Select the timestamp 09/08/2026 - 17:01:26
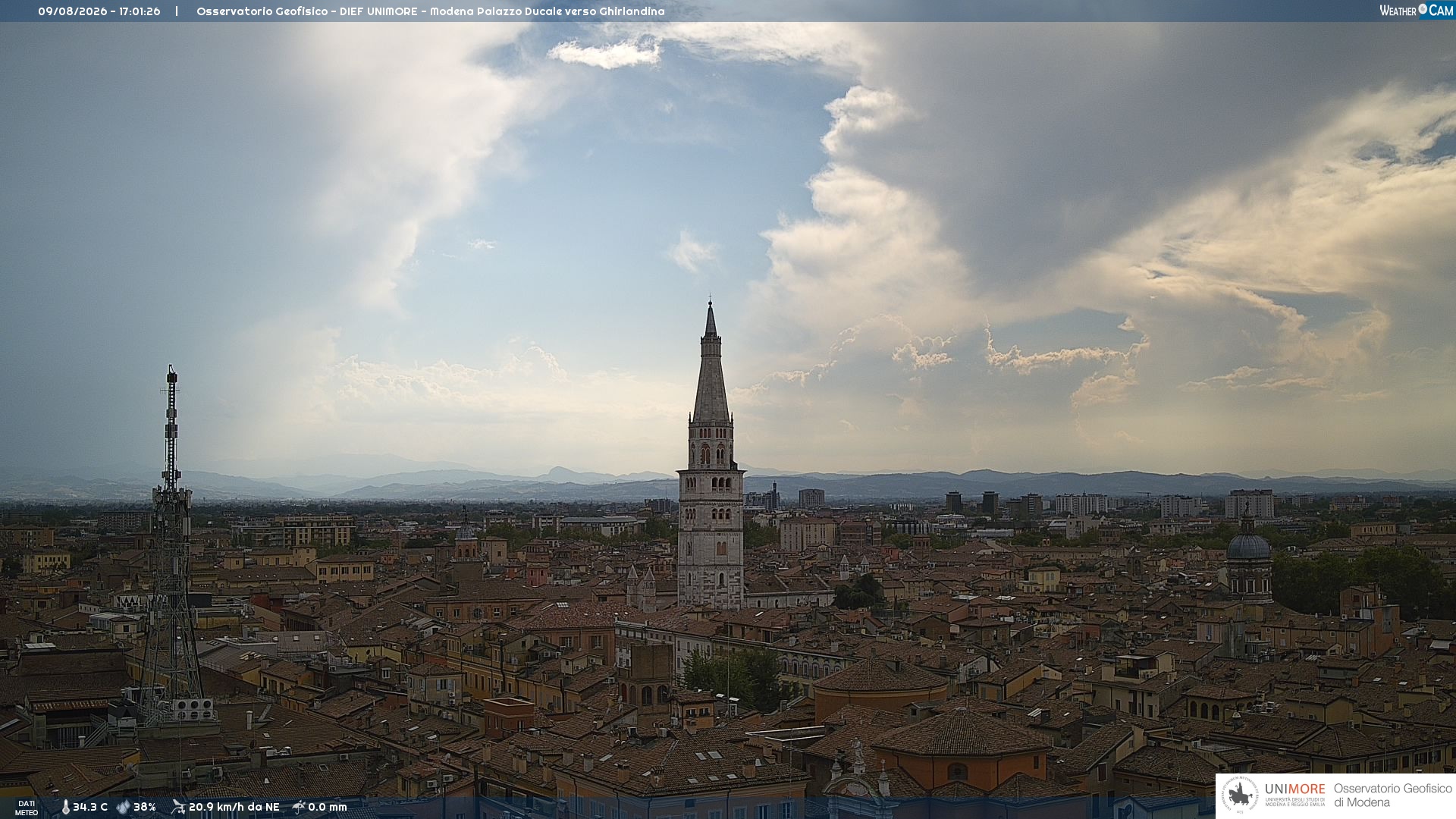This screenshot has height=819, width=1456. pyautogui.click(x=99, y=11)
